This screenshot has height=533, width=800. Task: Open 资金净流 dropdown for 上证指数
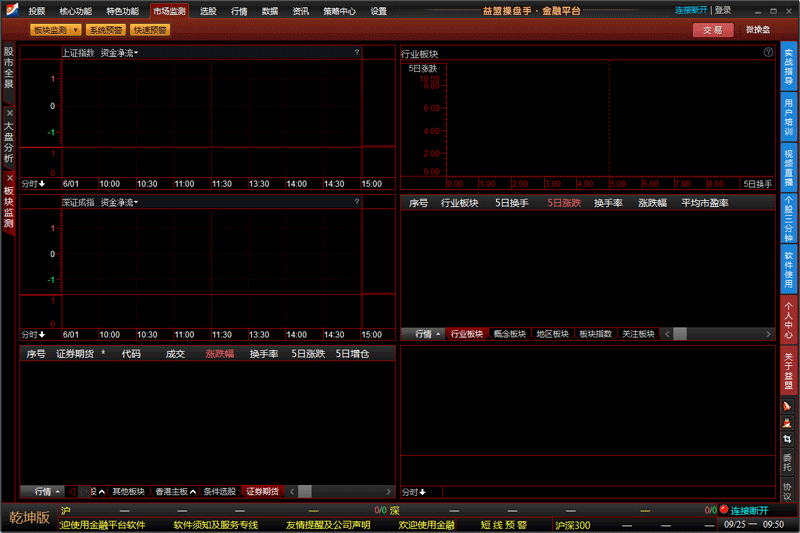click(x=119, y=53)
